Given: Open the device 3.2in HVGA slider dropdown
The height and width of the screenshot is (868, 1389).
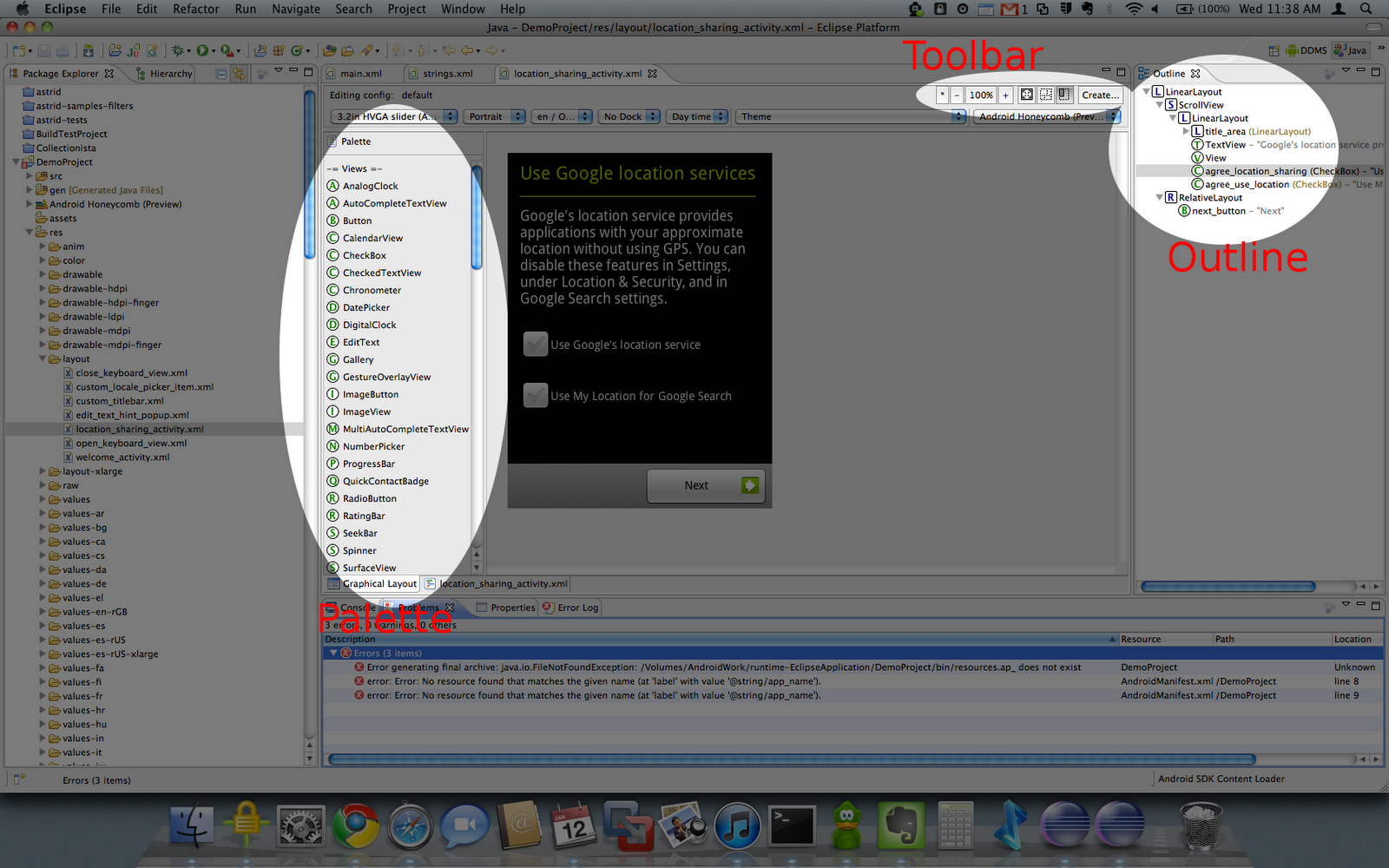Looking at the screenshot, I should pyautogui.click(x=394, y=116).
